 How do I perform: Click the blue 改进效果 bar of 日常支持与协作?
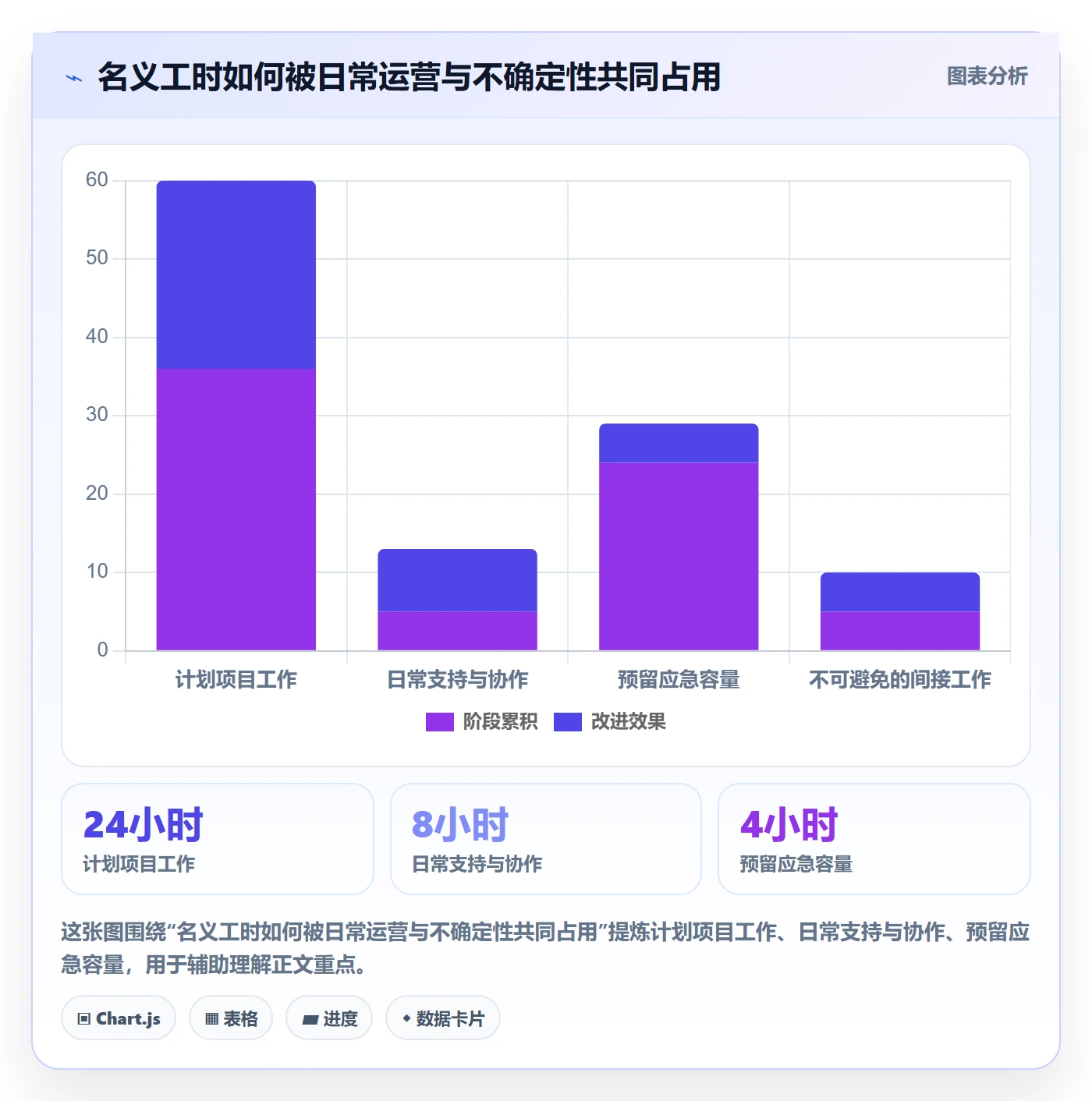(458, 580)
